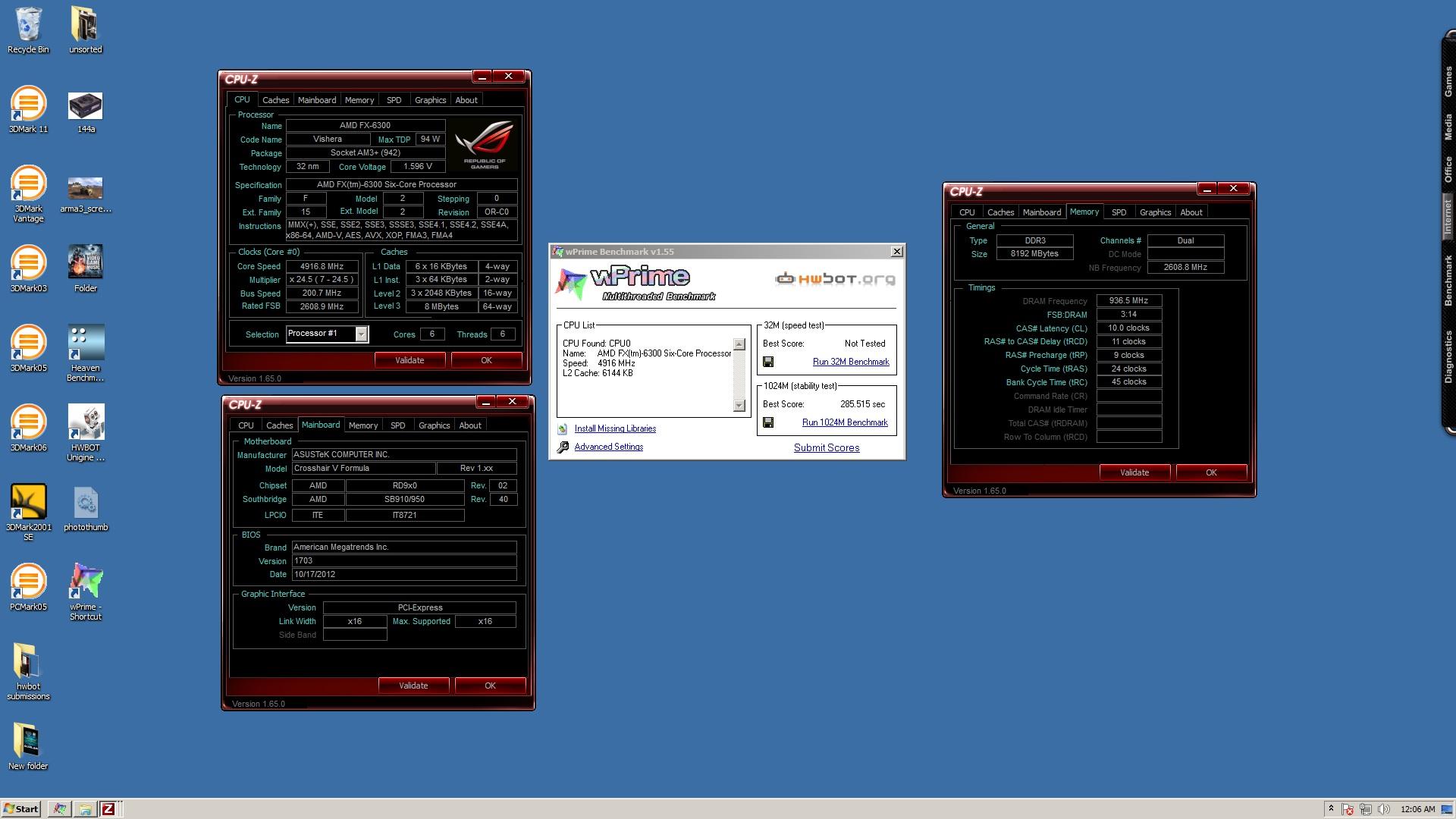This screenshot has width=1456, height=819.
Task: Open the Start menu
Action: (x=21, y=809)
